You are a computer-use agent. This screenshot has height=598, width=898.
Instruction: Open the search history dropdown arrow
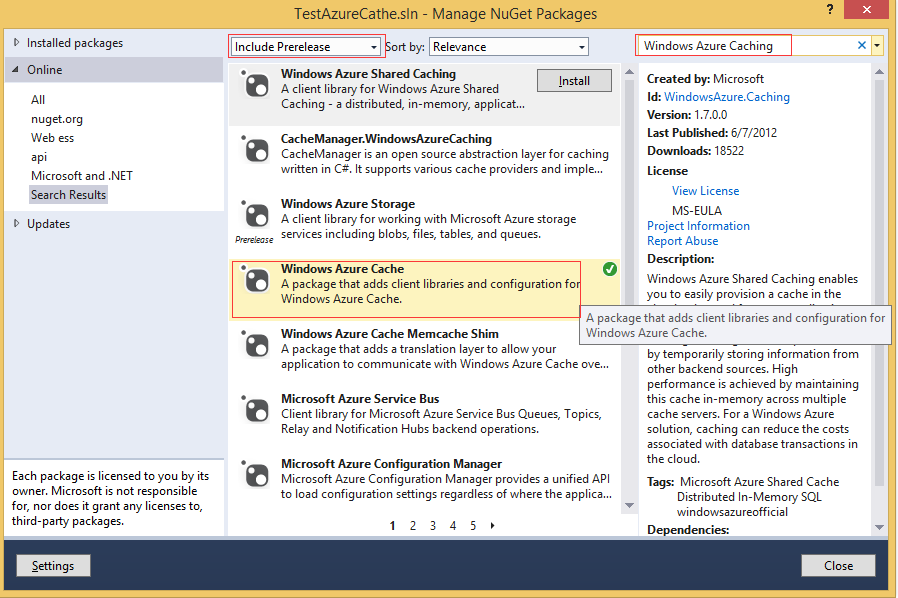coord(877,45)
